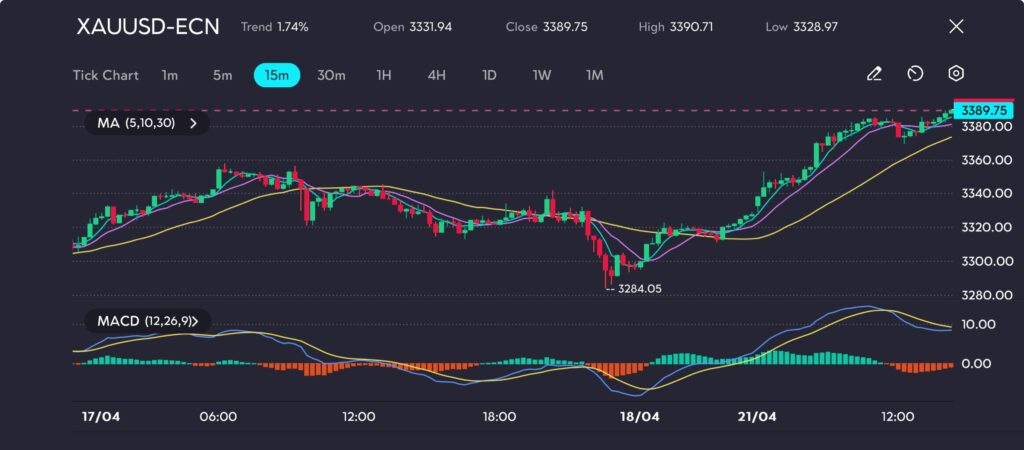Select the 1H timeframe
1024x450 pixels.
pyautogui.click(x=384, y=75)
